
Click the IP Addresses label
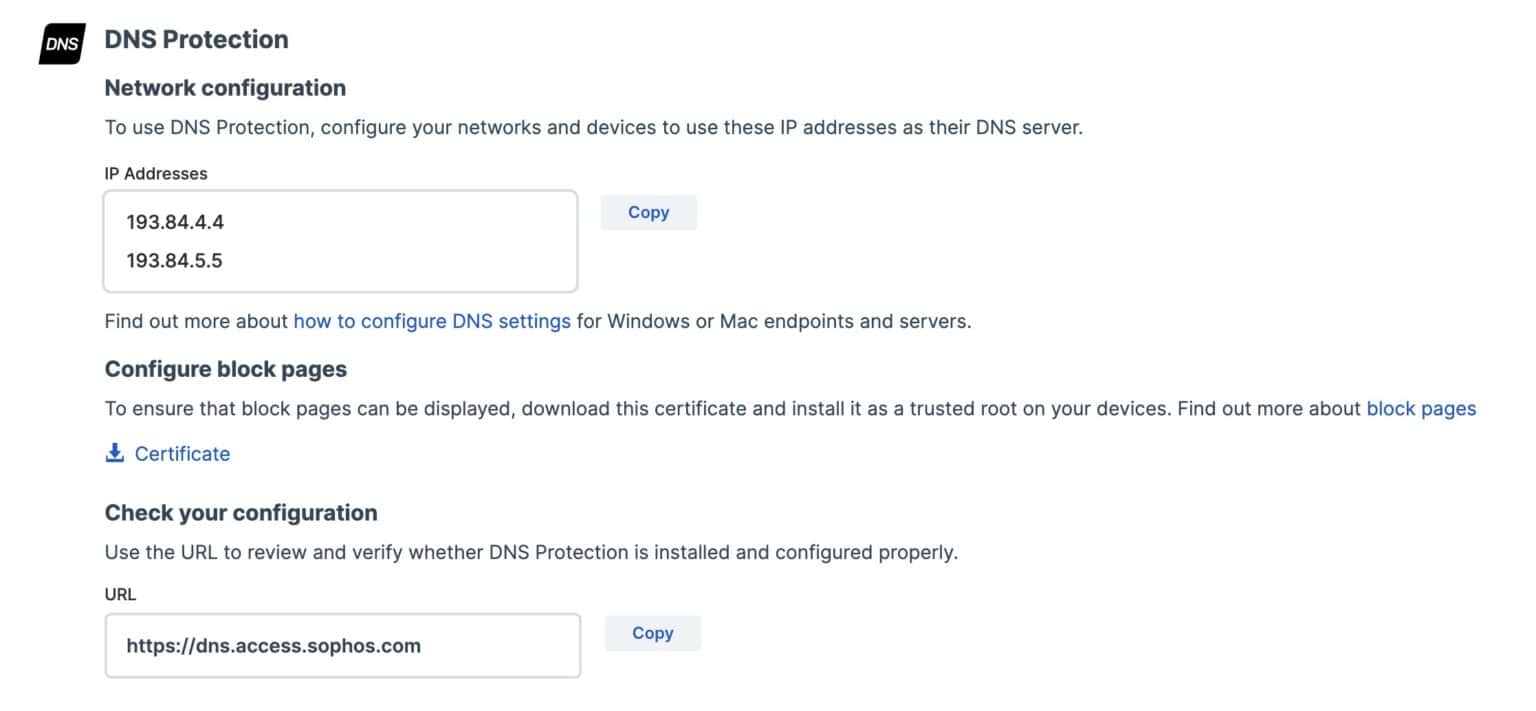click(x=155, y=173)
